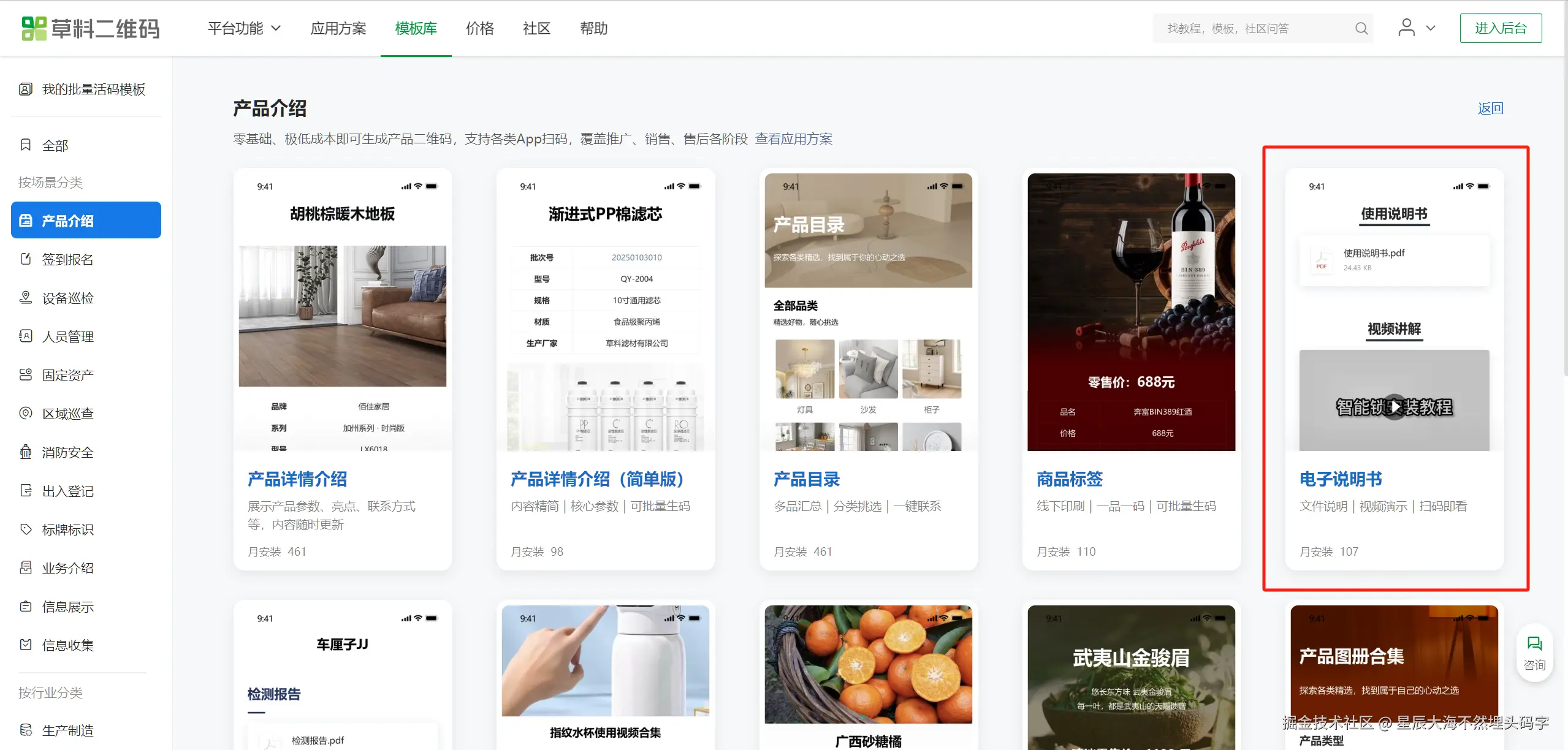Viewport: 1568px width, 750px height.
Task: Select 固定资产 sidebar category
Action: (x=67, y=375)
